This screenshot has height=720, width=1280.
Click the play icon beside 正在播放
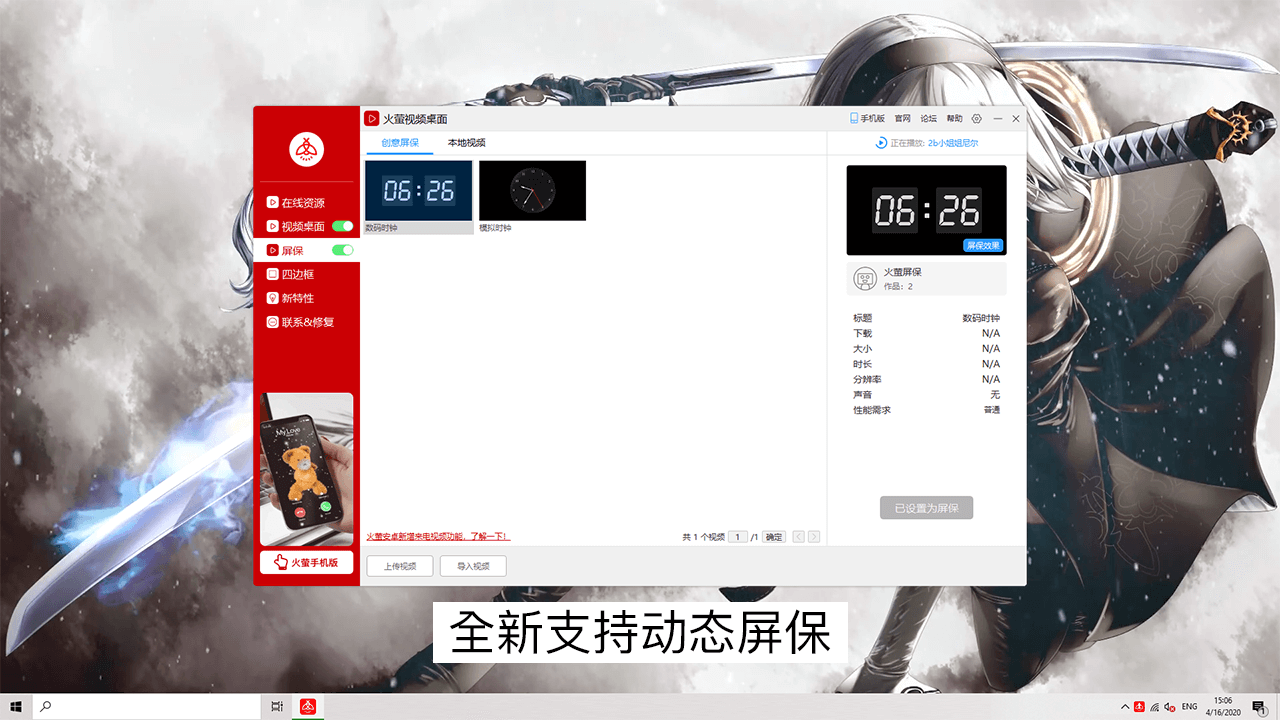point(881,143)
